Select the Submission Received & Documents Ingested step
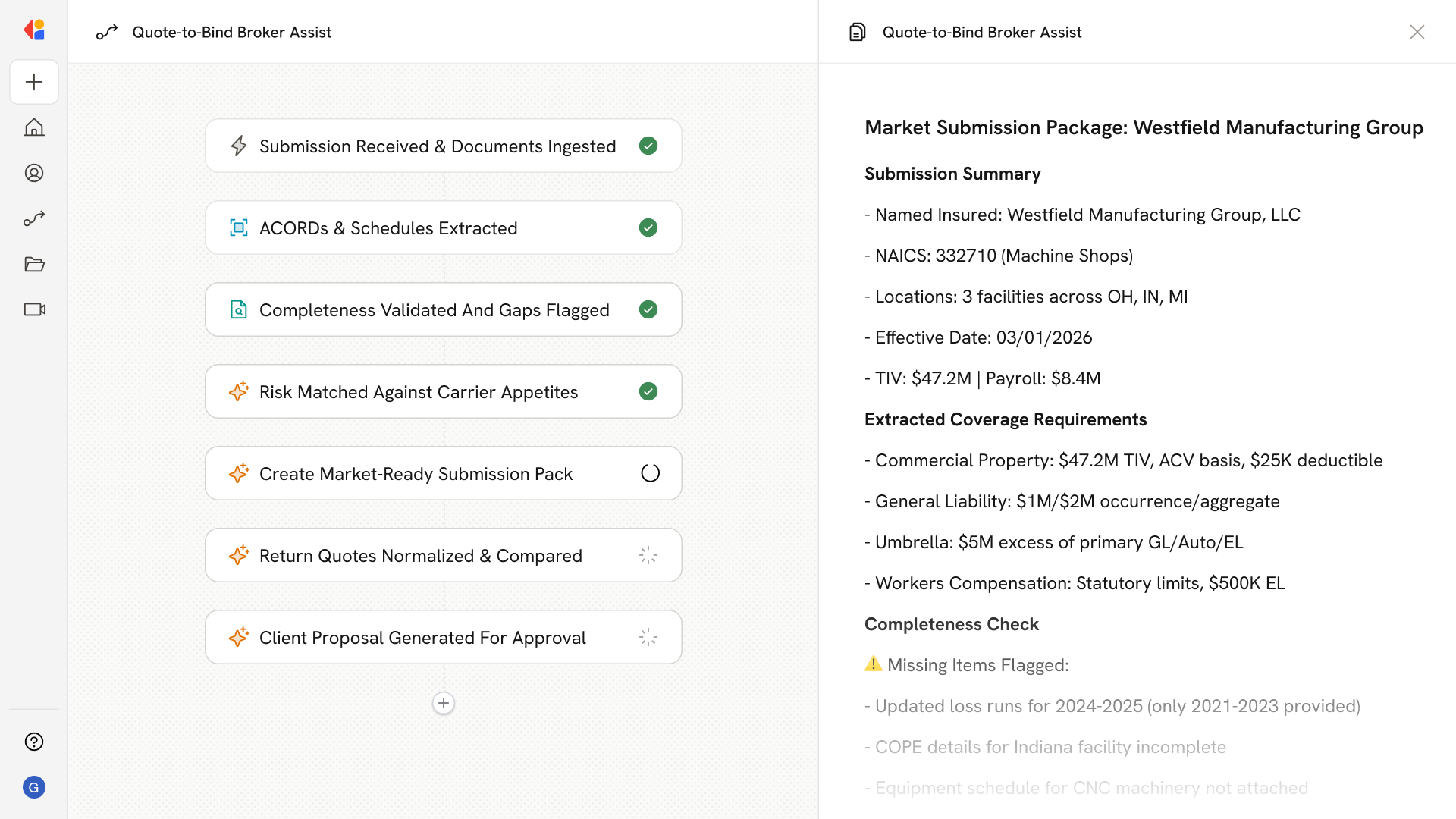This screenshot has width=1456, height=819. pos(438,146)
